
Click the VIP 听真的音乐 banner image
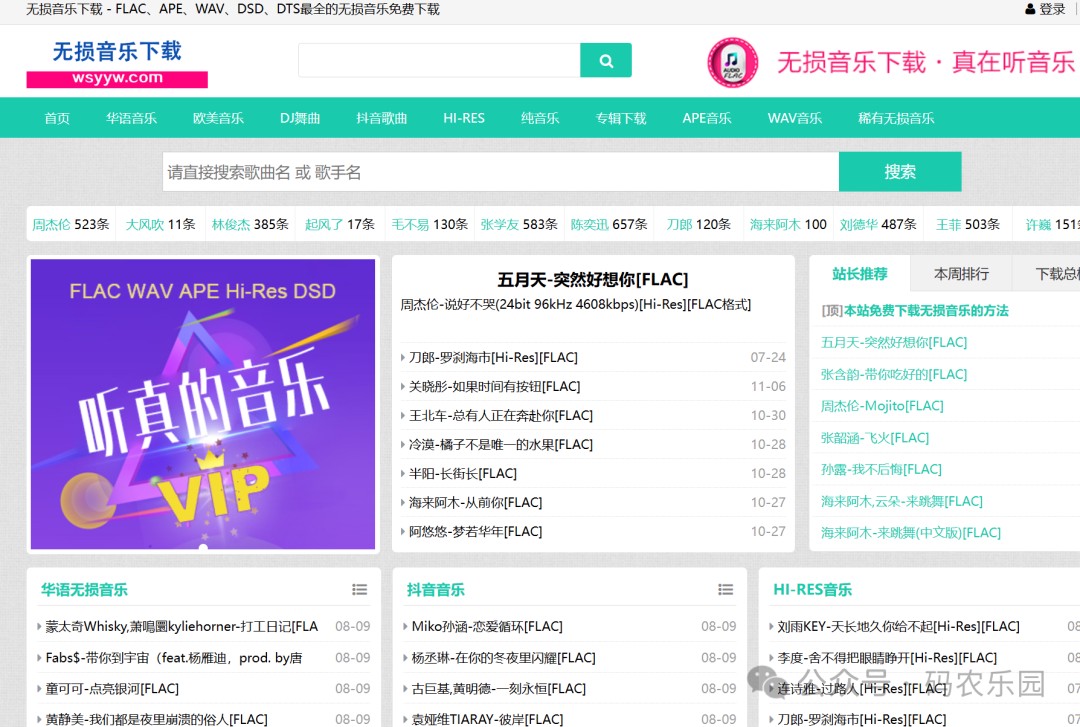203,404
